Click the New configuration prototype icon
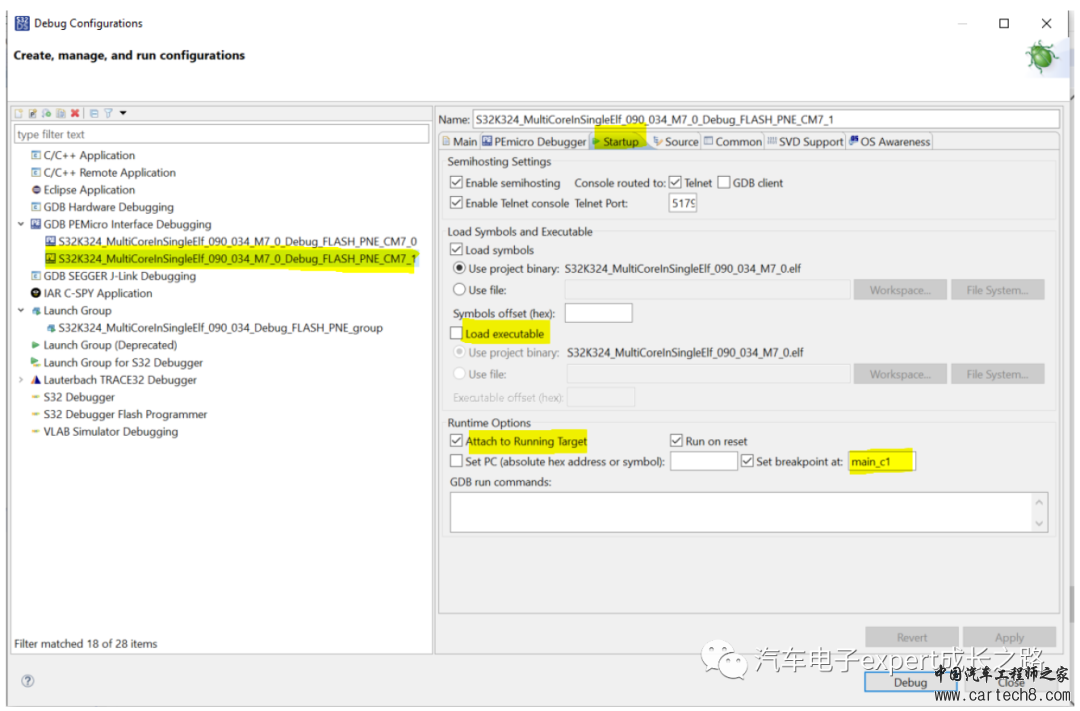 pyautogui.click(x=32, y=113)
